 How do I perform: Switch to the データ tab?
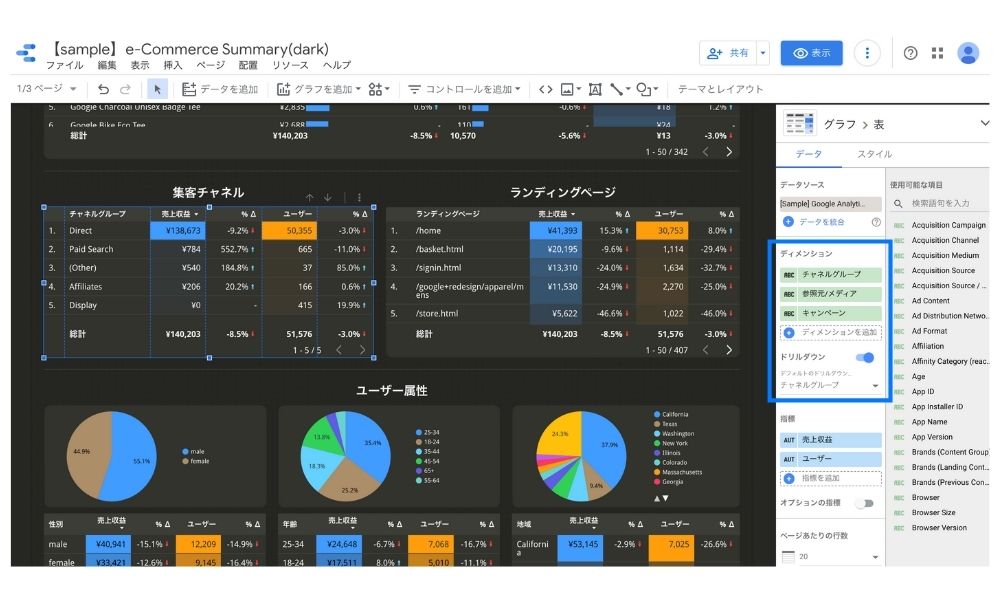[808, 154]
